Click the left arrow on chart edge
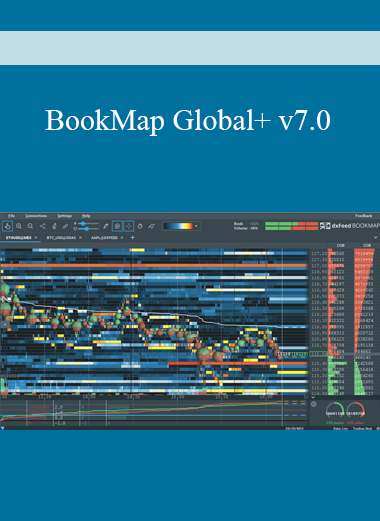This screenshot has width=380, height=521. point(5,324)
